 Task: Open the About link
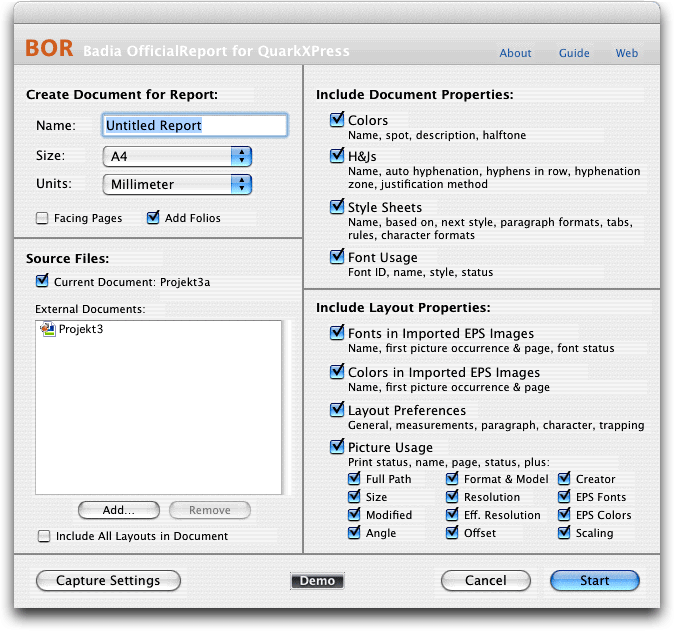(515, 53)
